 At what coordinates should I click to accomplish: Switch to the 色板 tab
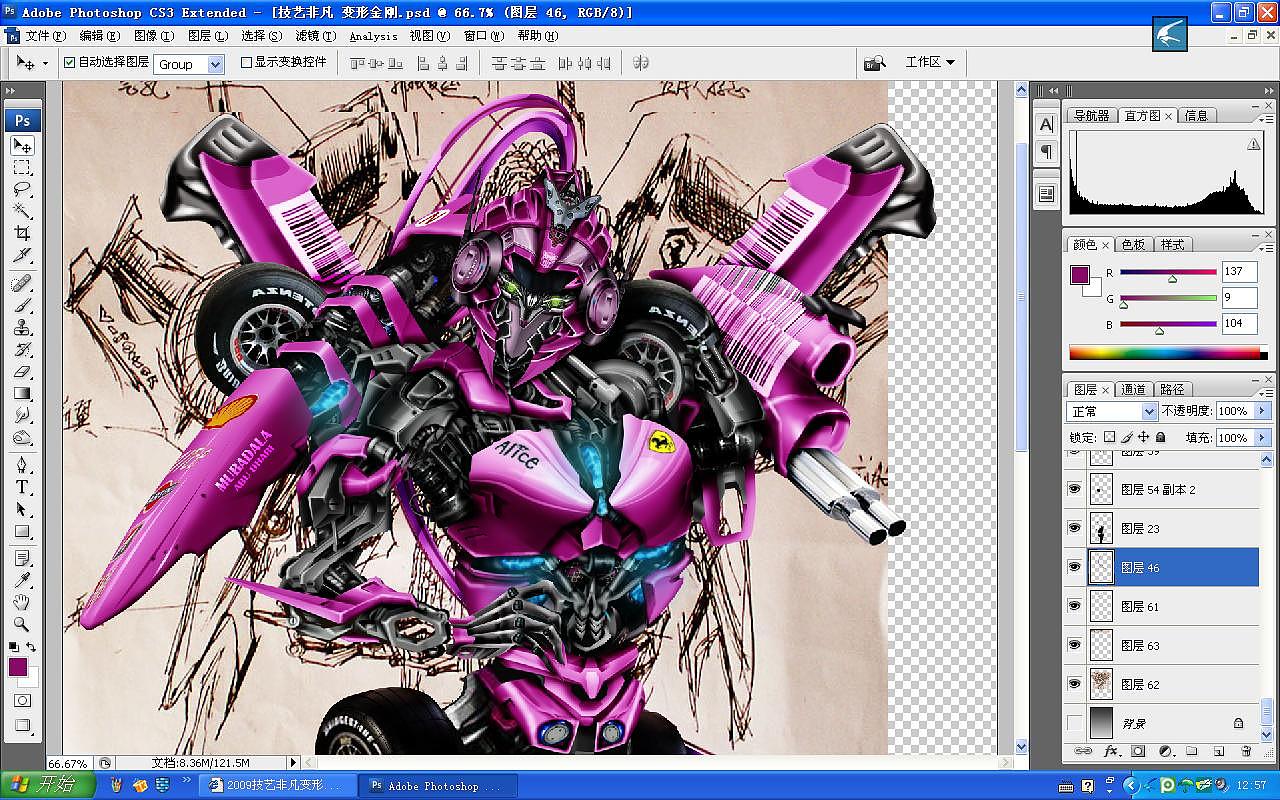click(x=1133, y=244)
